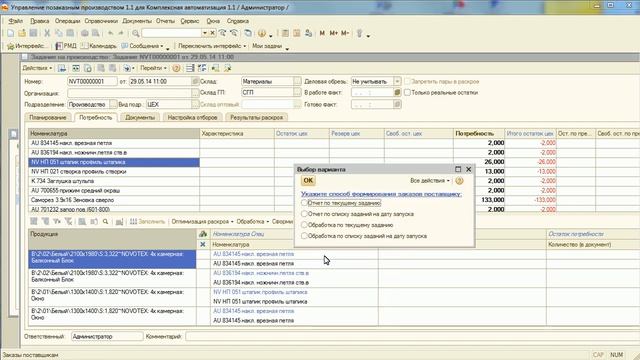Switch to the Результаты раскроя tab
Screen dimensions: 640x360
[x=256, y=118]
